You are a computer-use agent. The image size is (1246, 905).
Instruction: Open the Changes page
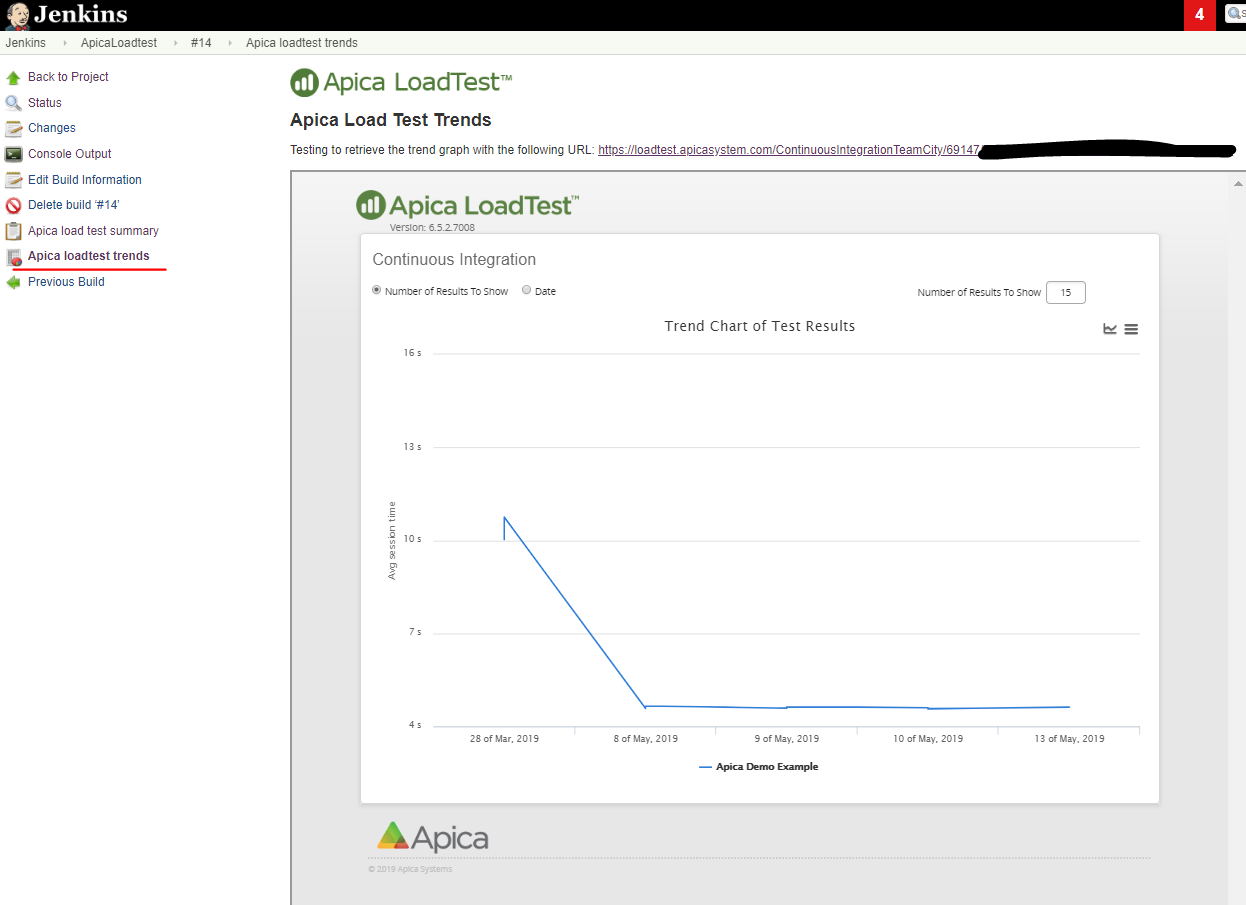[52, 128]
